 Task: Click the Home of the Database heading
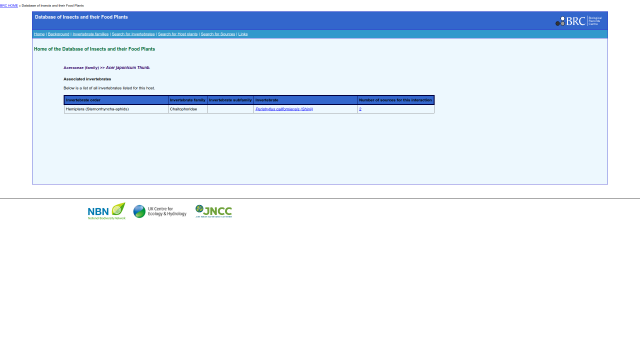pos(94,49)
